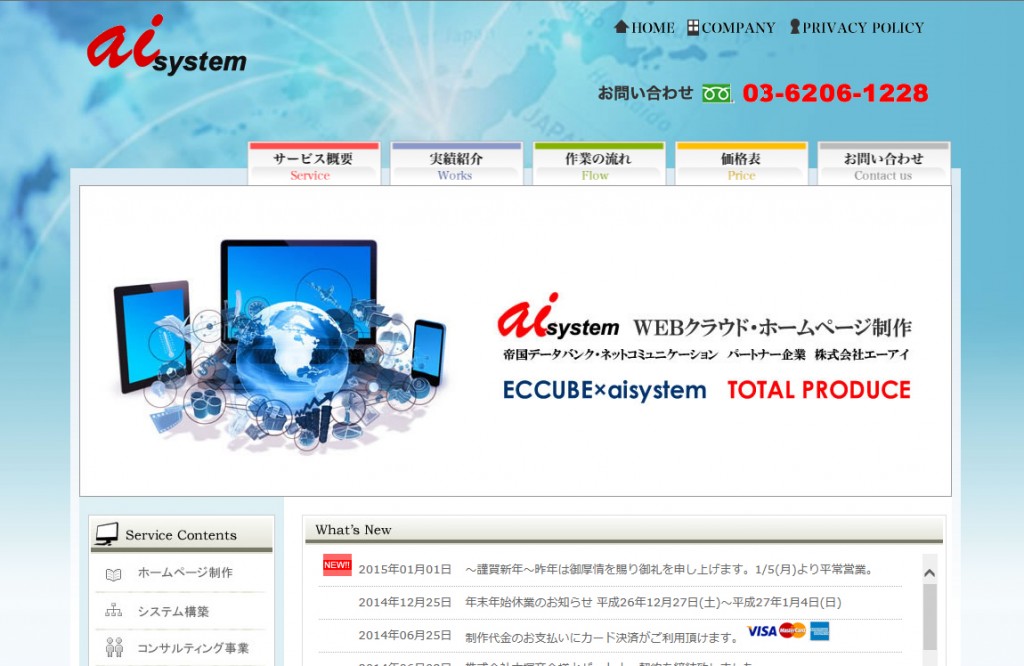The image size is (1024, 666).
Task: Click the 2014年06月25日 news date
Action: pyautogui.click(x=405, y=635)
